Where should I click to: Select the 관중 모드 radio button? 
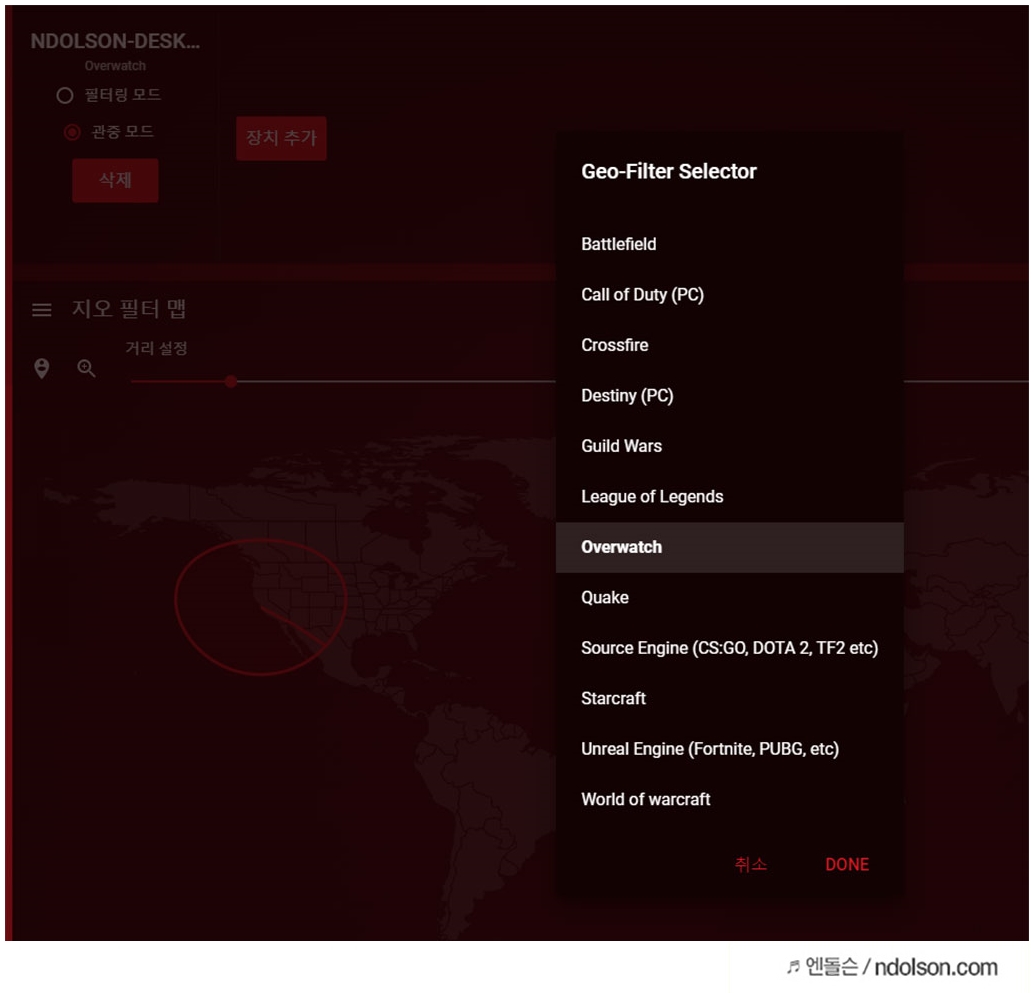(72, 133)
